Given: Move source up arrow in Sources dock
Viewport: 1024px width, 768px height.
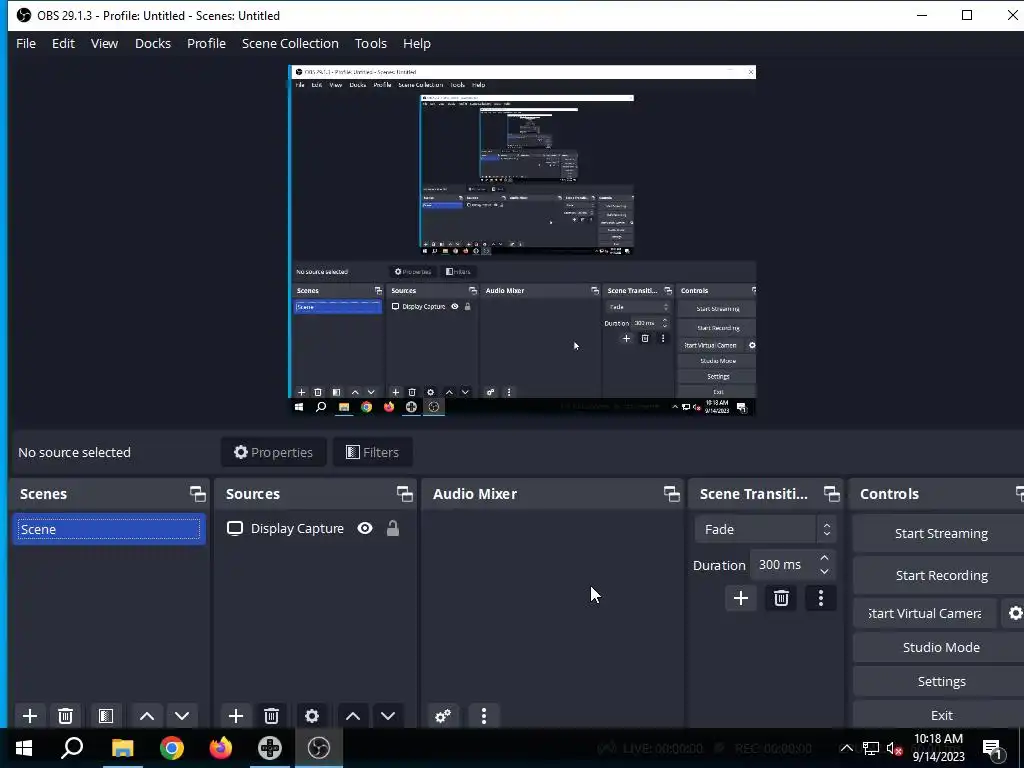Looking at the screenshot, I should point(353,716).
